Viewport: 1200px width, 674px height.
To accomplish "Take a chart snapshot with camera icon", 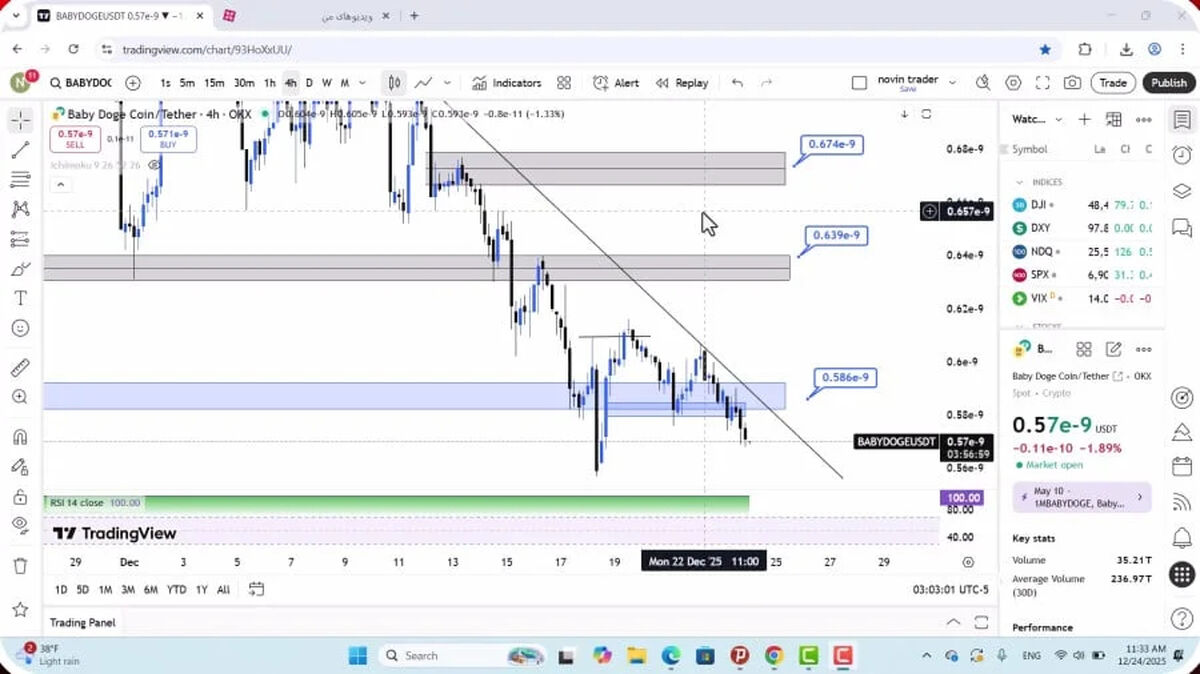I will tap(1072, 83).
